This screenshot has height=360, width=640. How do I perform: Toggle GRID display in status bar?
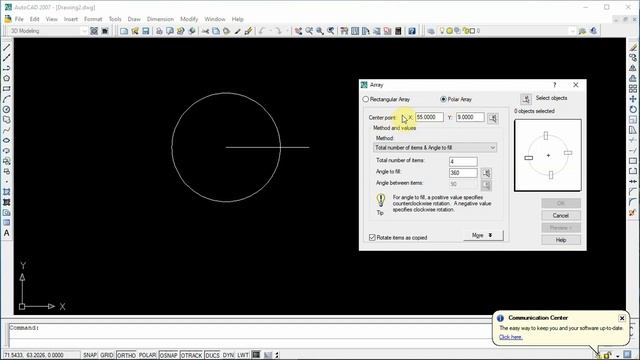click(107, 355)
